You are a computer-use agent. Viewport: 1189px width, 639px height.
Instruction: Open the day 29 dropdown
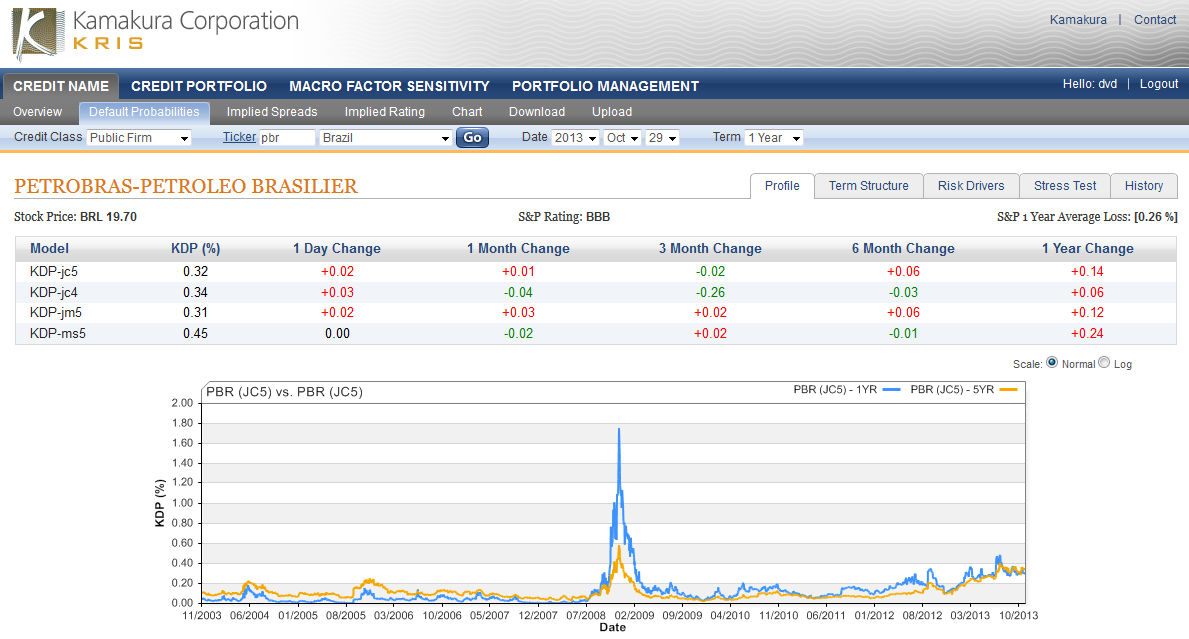[662, 138]
